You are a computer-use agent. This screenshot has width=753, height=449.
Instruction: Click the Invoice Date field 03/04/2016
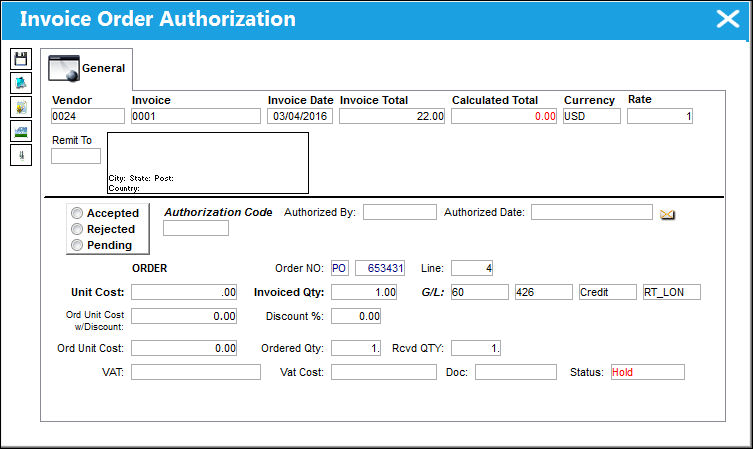(300, 116)
